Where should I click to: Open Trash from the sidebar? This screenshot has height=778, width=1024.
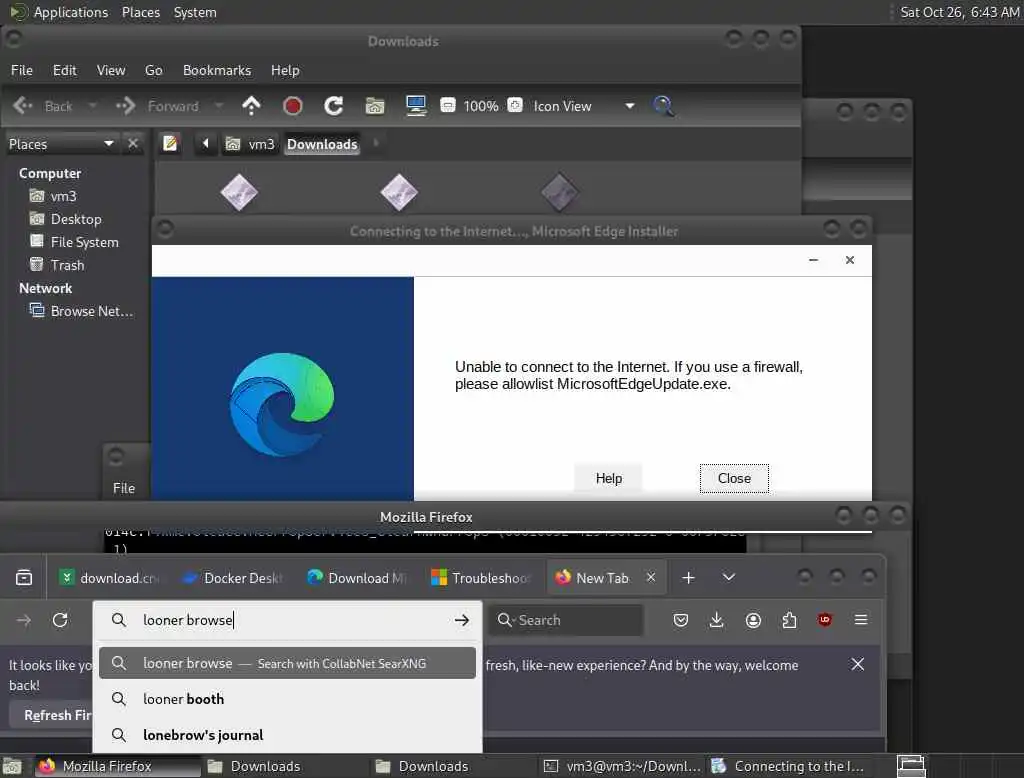tap(57, 265)
